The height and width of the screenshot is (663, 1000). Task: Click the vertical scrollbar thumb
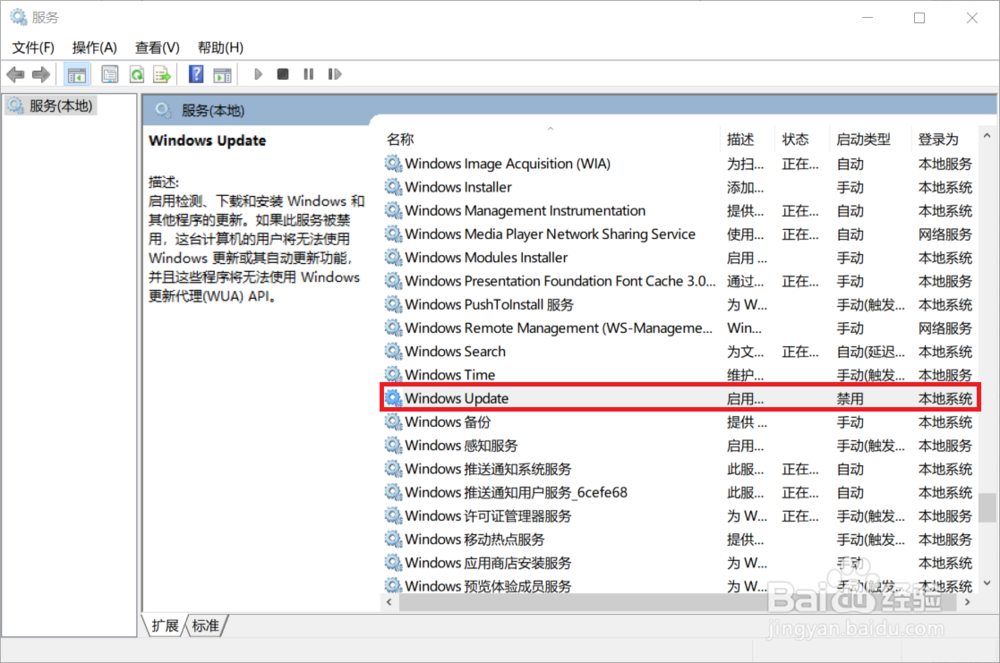[987, 506]
